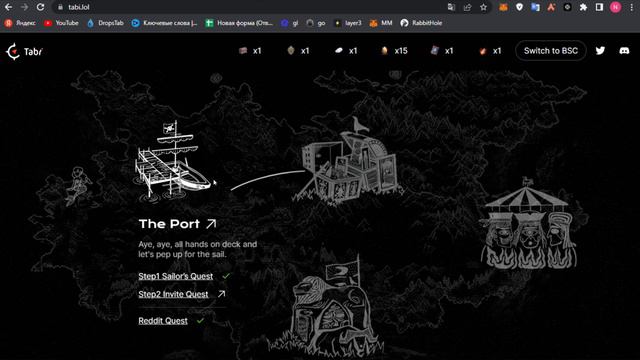Click the red feather item counter x1
Image resolution: width=640 pixels, height=360 pixels.
tap(490, 51)
